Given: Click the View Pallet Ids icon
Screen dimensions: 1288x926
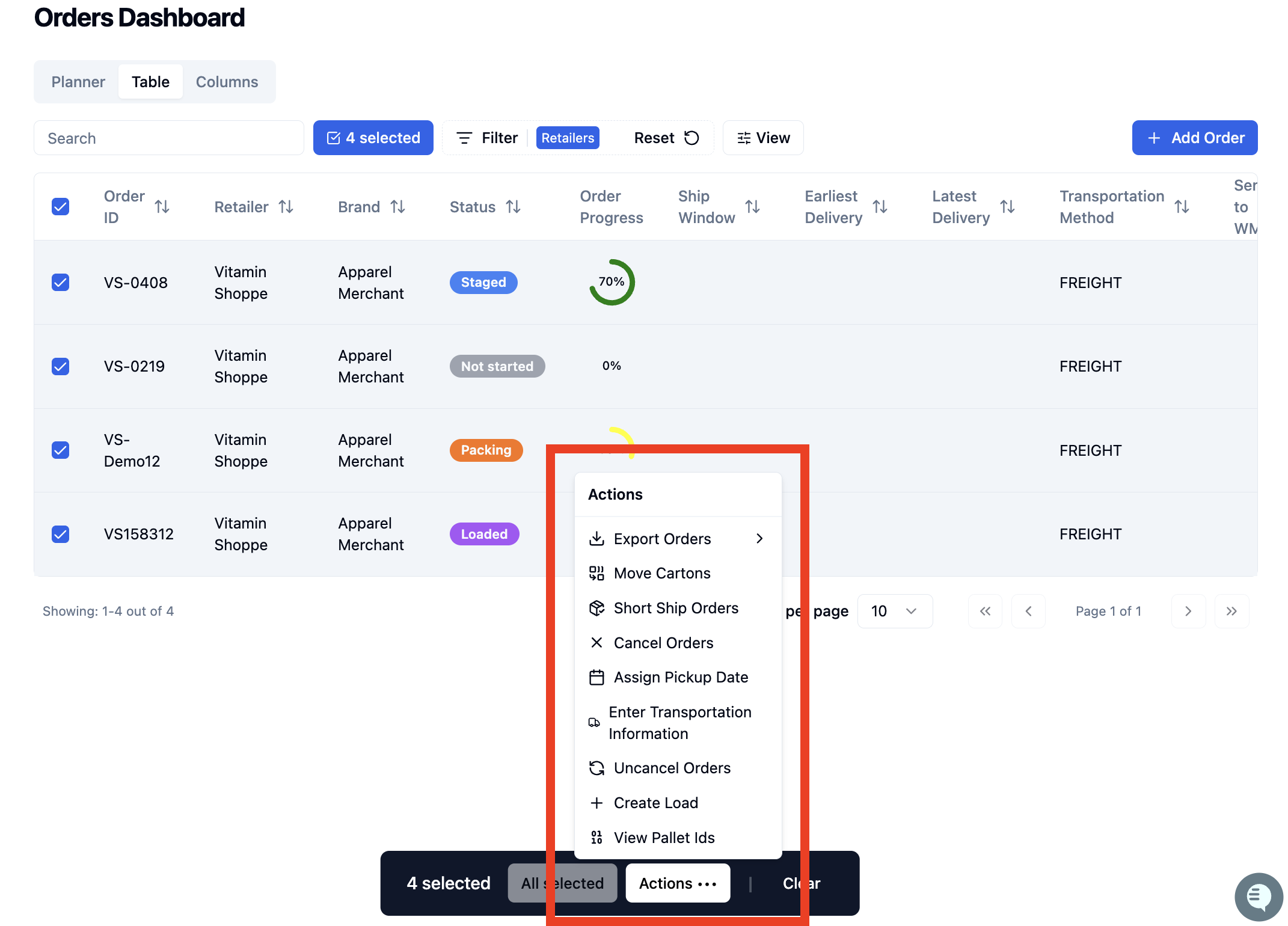Looking at the screenshot, I should [596, 838].
